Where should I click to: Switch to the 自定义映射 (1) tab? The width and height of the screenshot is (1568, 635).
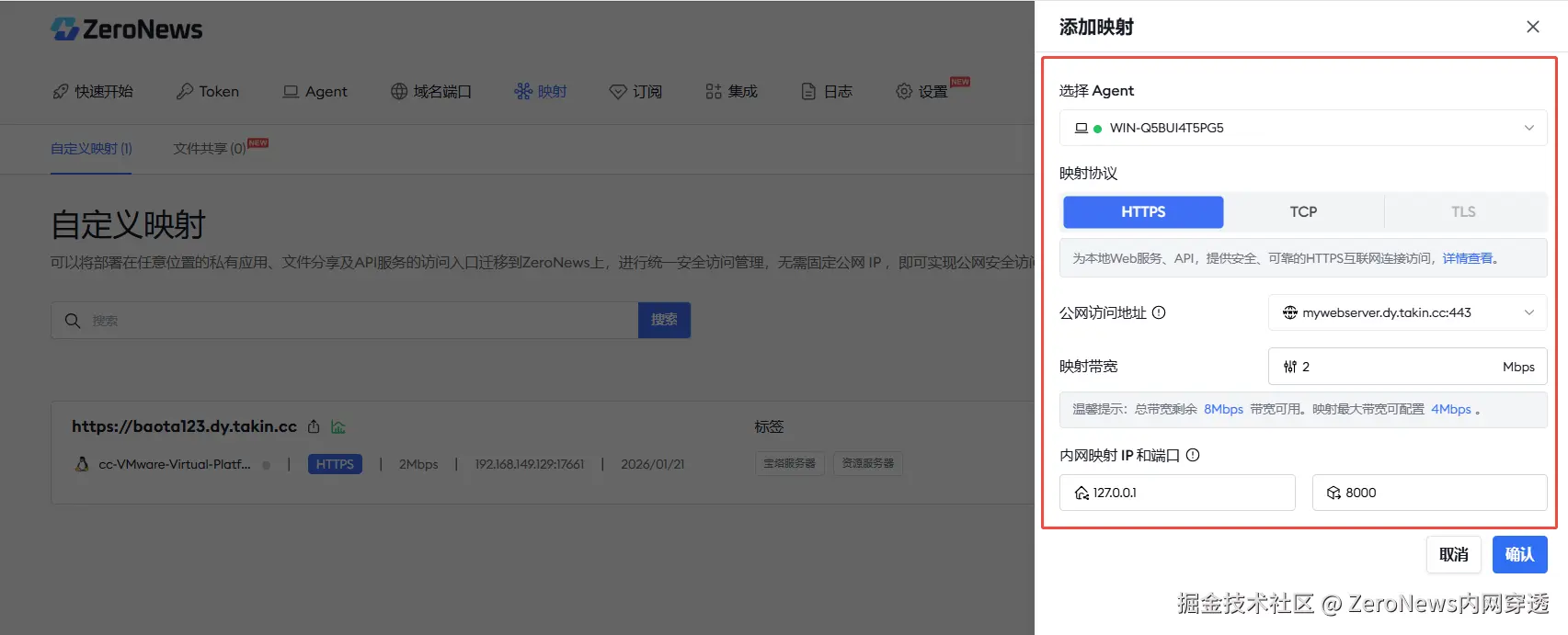coord(91,148)
